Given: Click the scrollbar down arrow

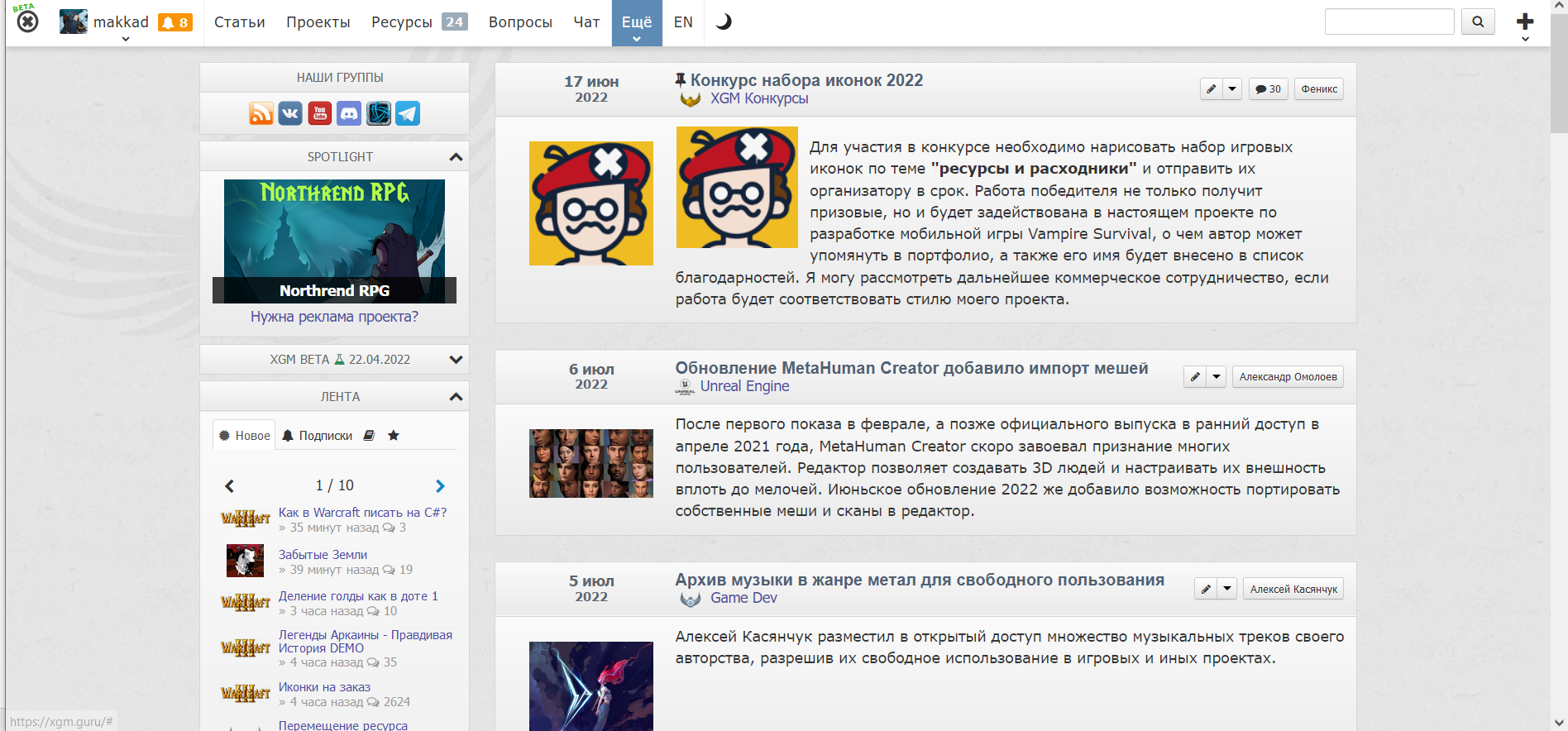Looking at the screenshot, I should [x=1559, y=724].
